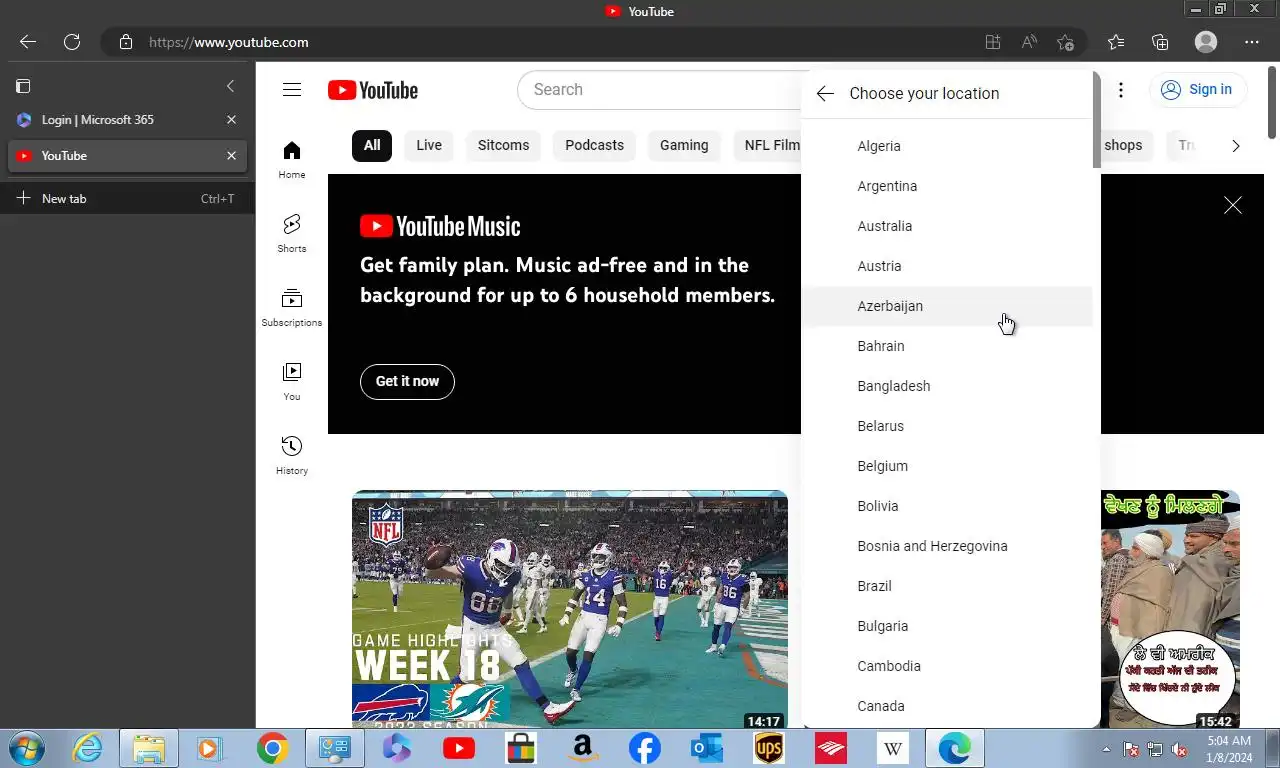Choose Bahrain as location

pos(947,346)
